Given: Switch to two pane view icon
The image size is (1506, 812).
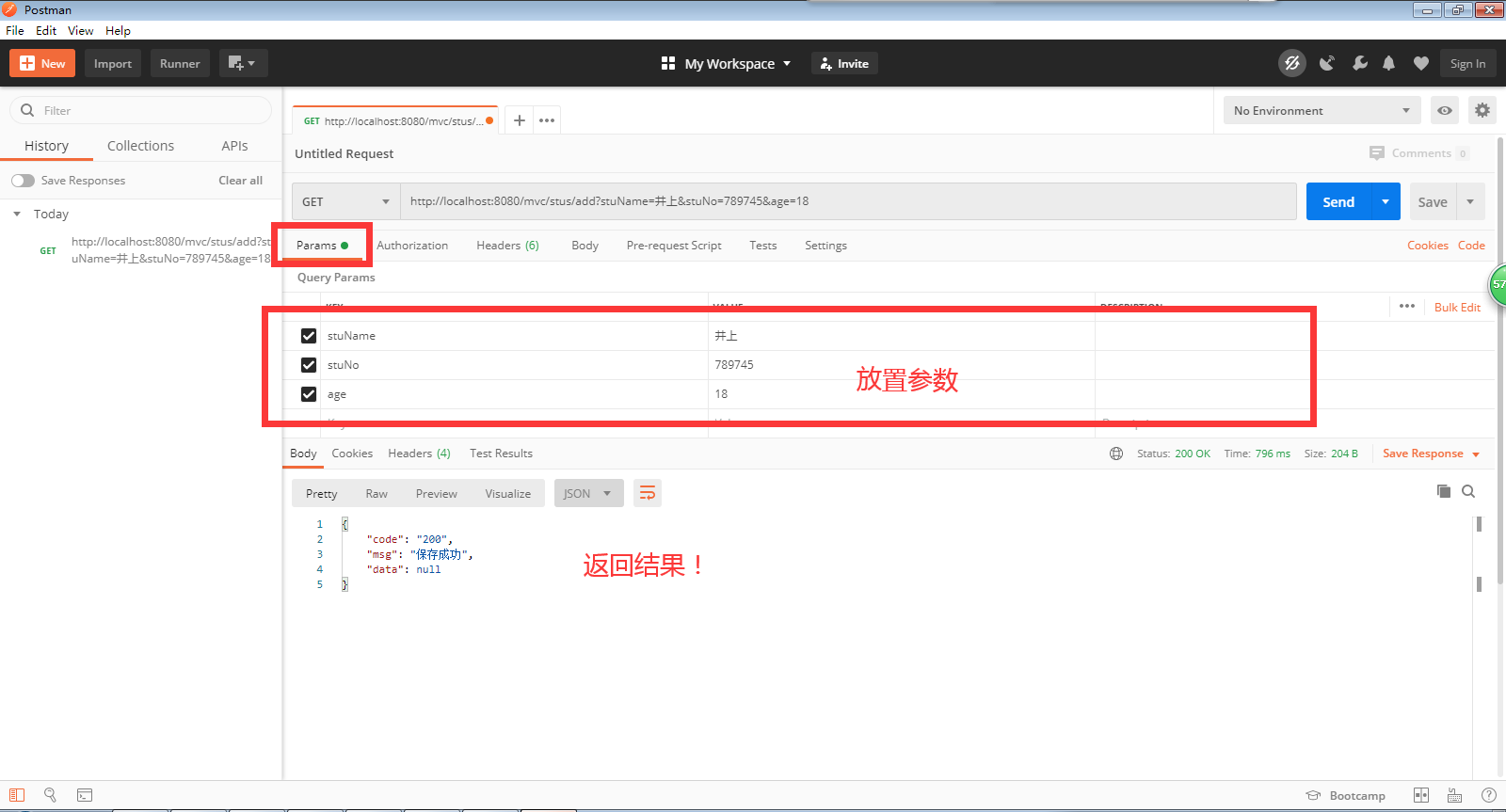Looking at the screenshot, I should pyautogui.click(x=1421, y=795).
